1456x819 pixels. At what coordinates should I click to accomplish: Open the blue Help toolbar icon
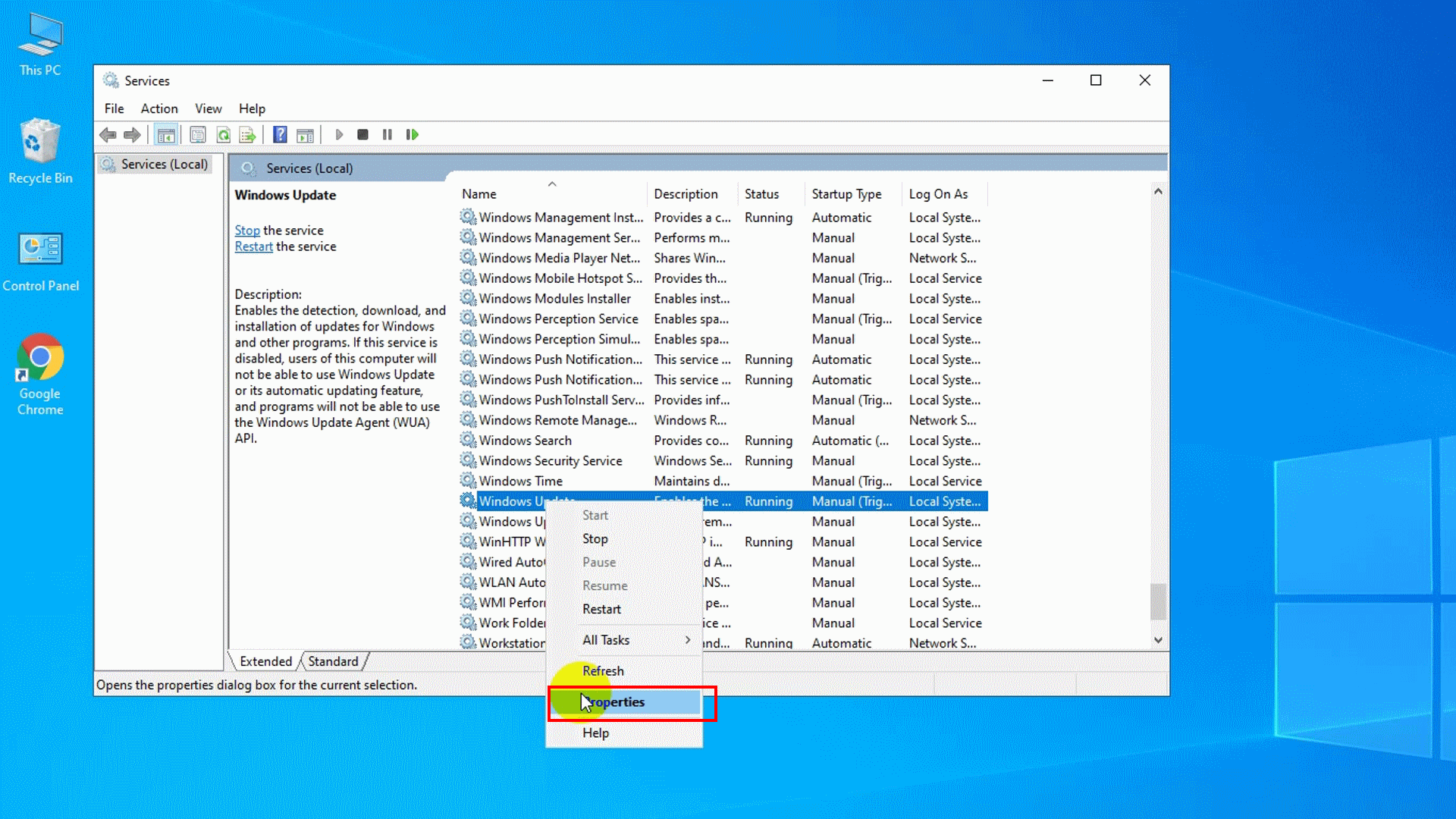tap(280, 135)
